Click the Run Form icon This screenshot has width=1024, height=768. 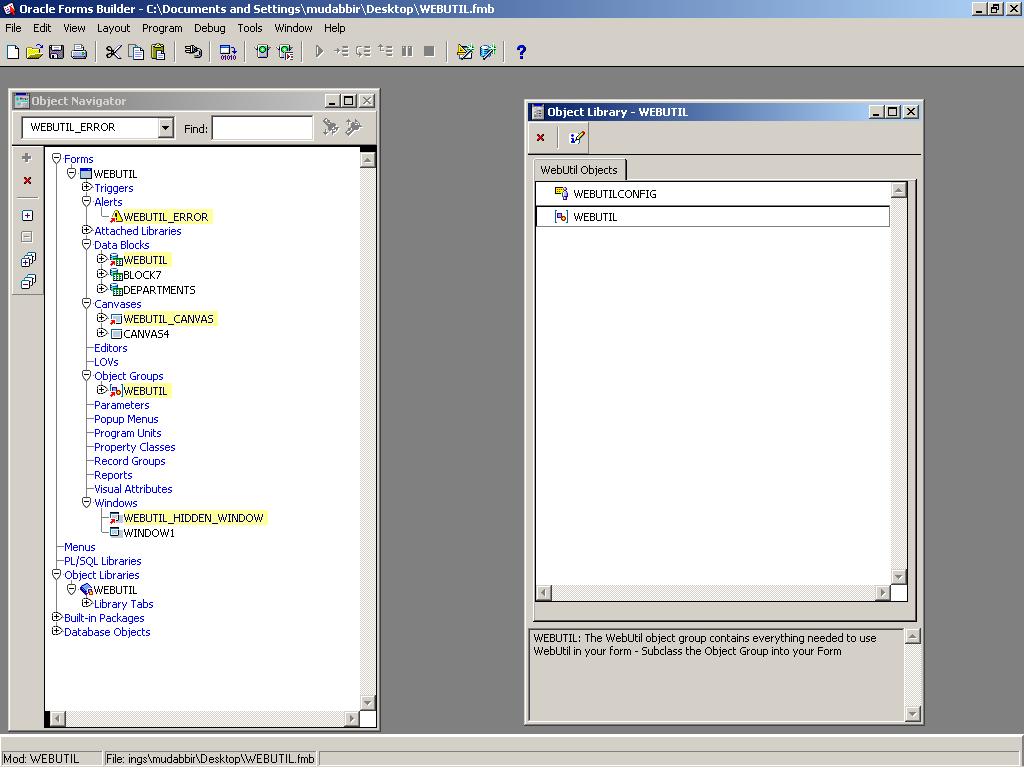[263, 52]
